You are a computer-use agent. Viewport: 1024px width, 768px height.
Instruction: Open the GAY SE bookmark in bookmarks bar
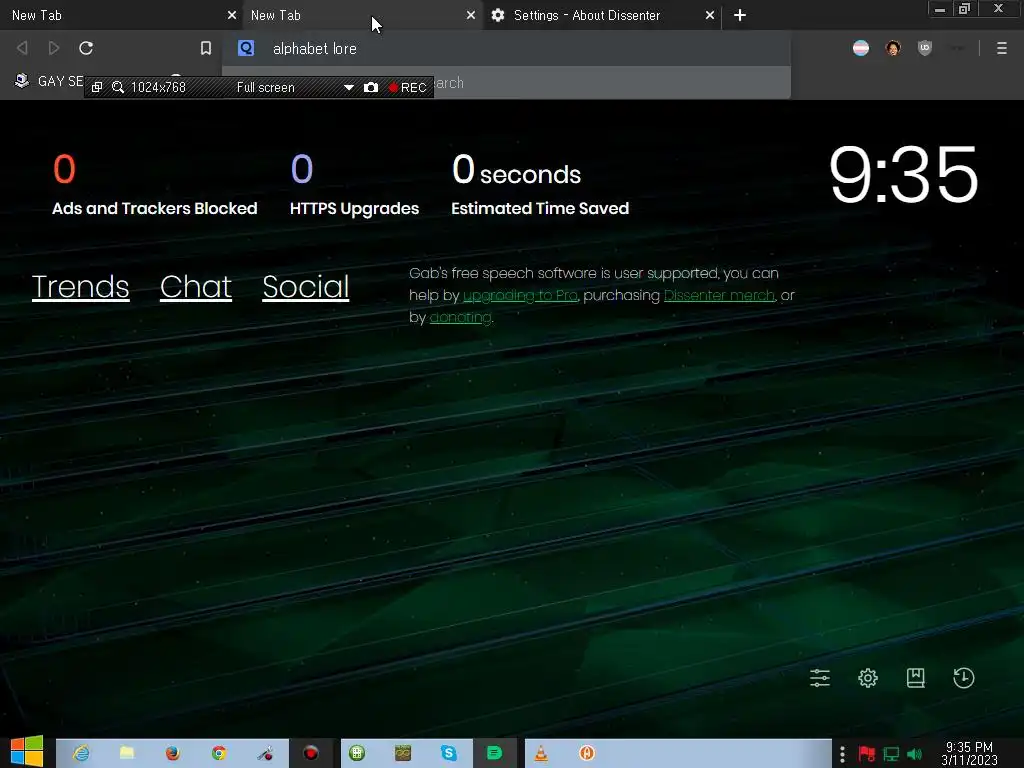50,81
